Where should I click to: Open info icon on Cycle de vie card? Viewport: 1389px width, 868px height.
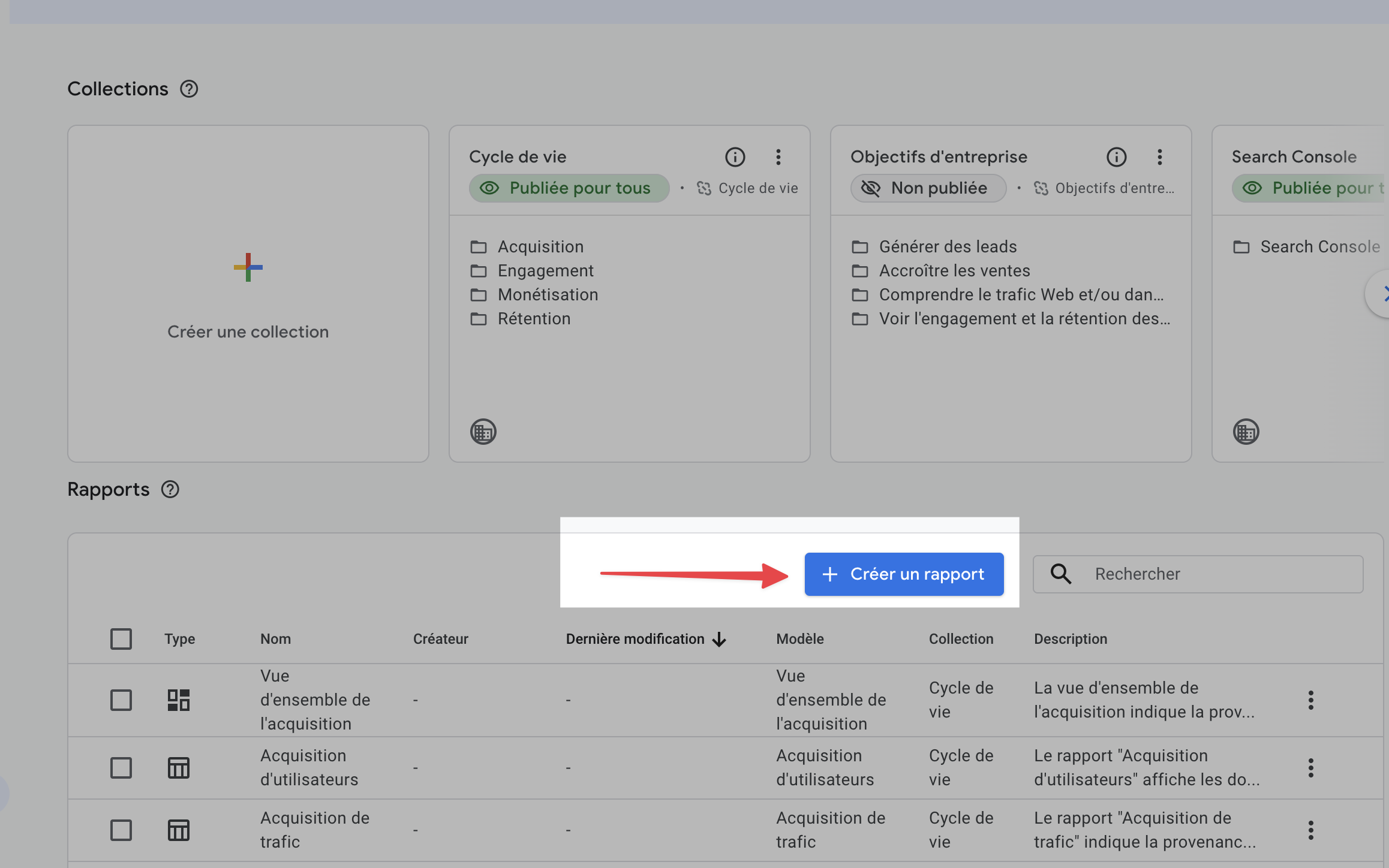tap(735, 157)
